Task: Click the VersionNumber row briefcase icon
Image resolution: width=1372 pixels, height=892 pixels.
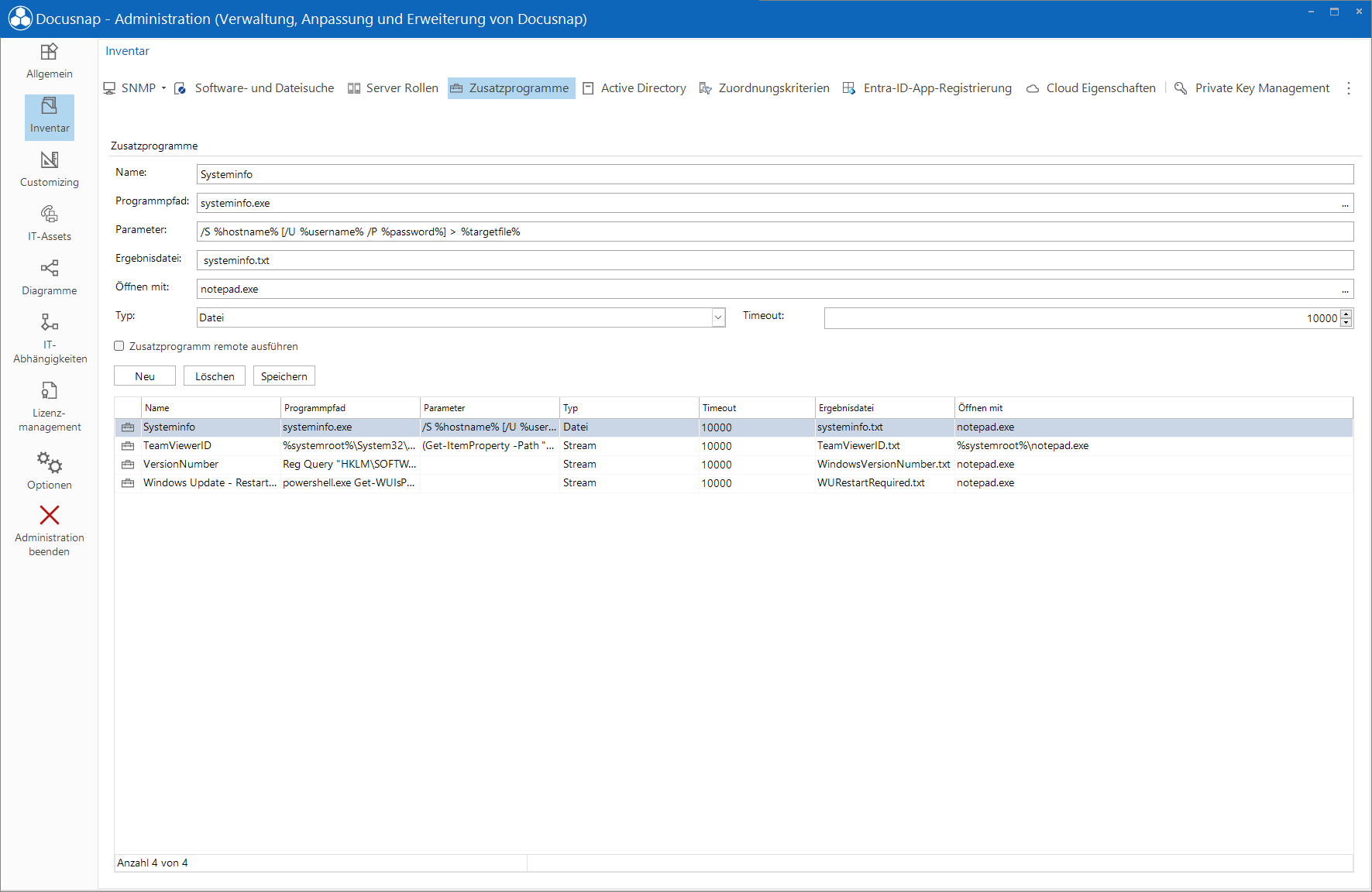Action: pos(128,465)
